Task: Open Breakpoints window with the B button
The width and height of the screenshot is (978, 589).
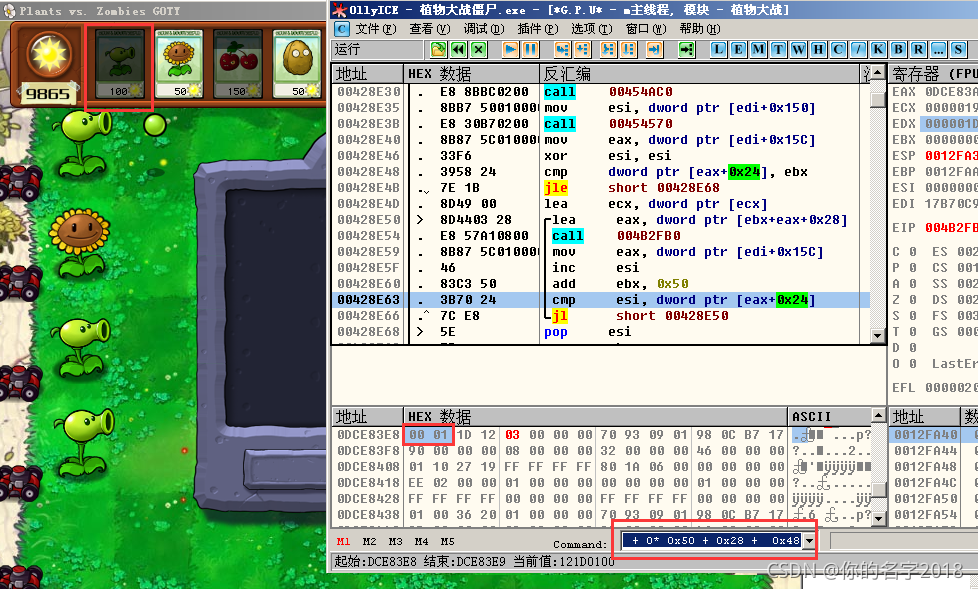Action: tap(898, 49)
